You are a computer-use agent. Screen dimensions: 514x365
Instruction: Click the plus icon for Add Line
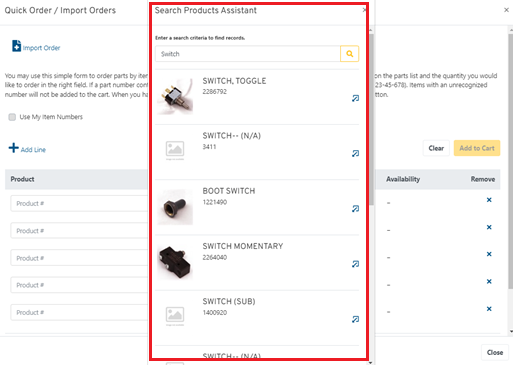[x=14, y=148]
